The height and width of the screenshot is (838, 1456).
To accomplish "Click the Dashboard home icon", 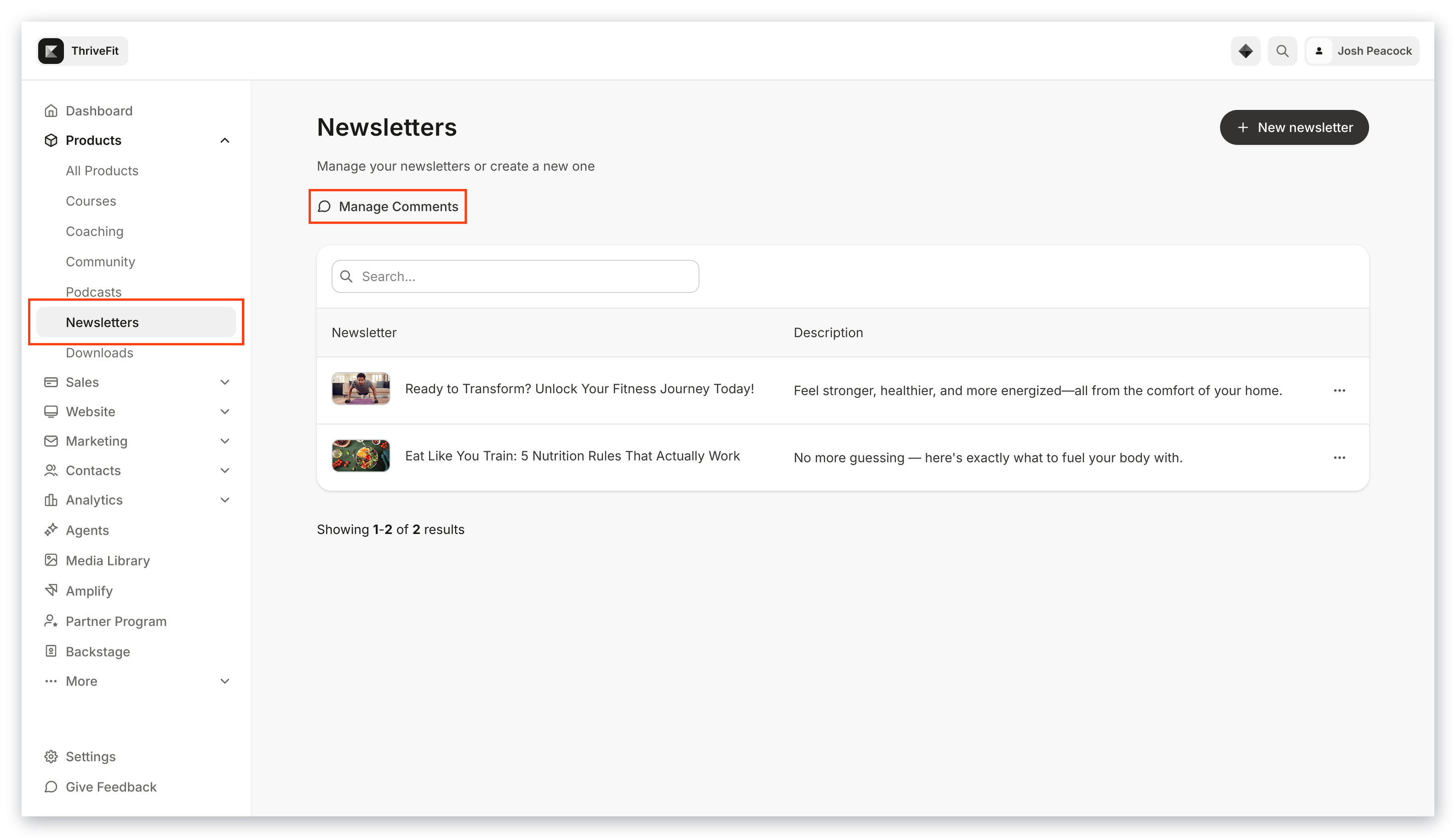I will pyautogui.click(x=51, y=110).
